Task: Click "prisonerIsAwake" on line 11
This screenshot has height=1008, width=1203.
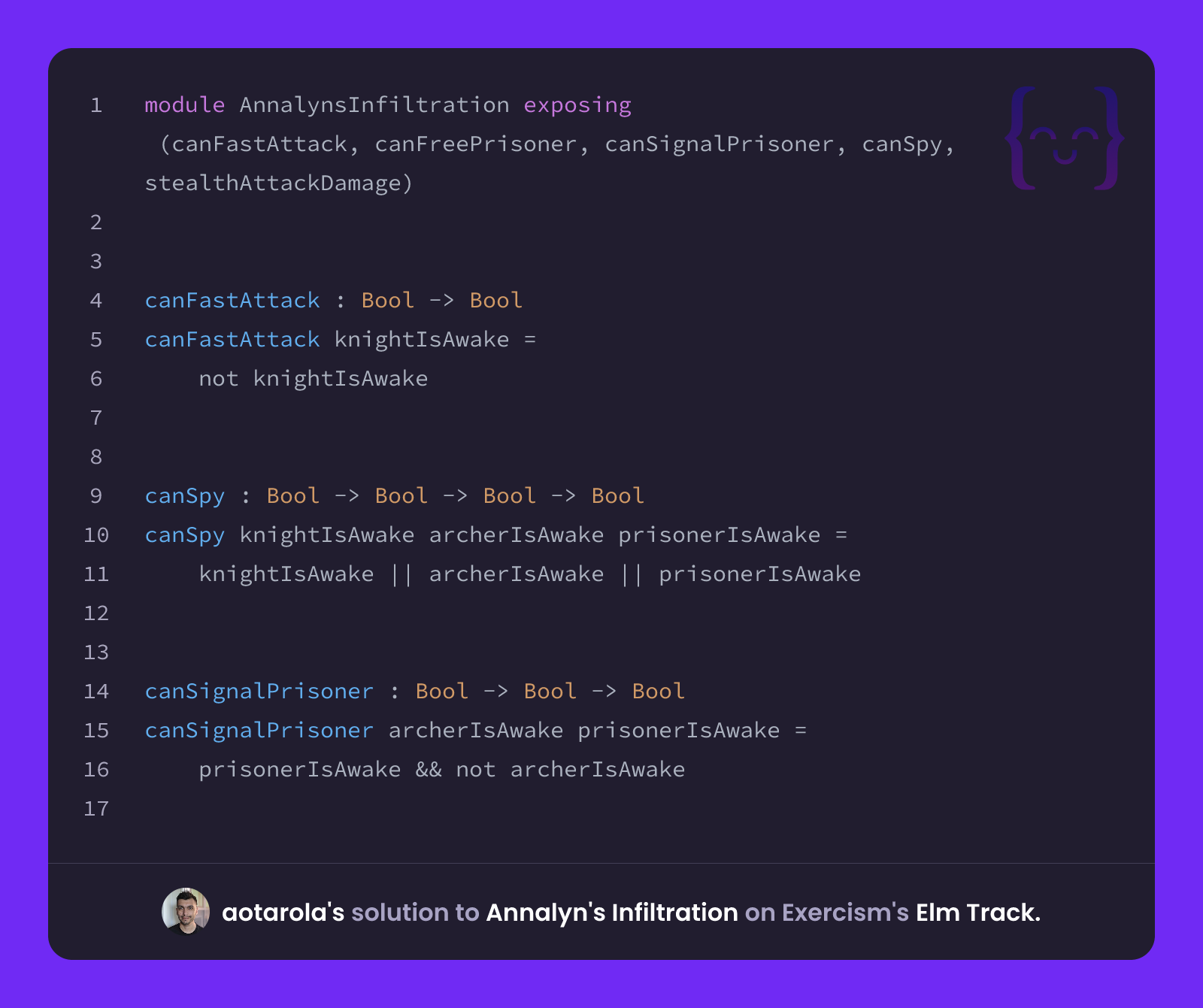Action: [x=760, y=574]
